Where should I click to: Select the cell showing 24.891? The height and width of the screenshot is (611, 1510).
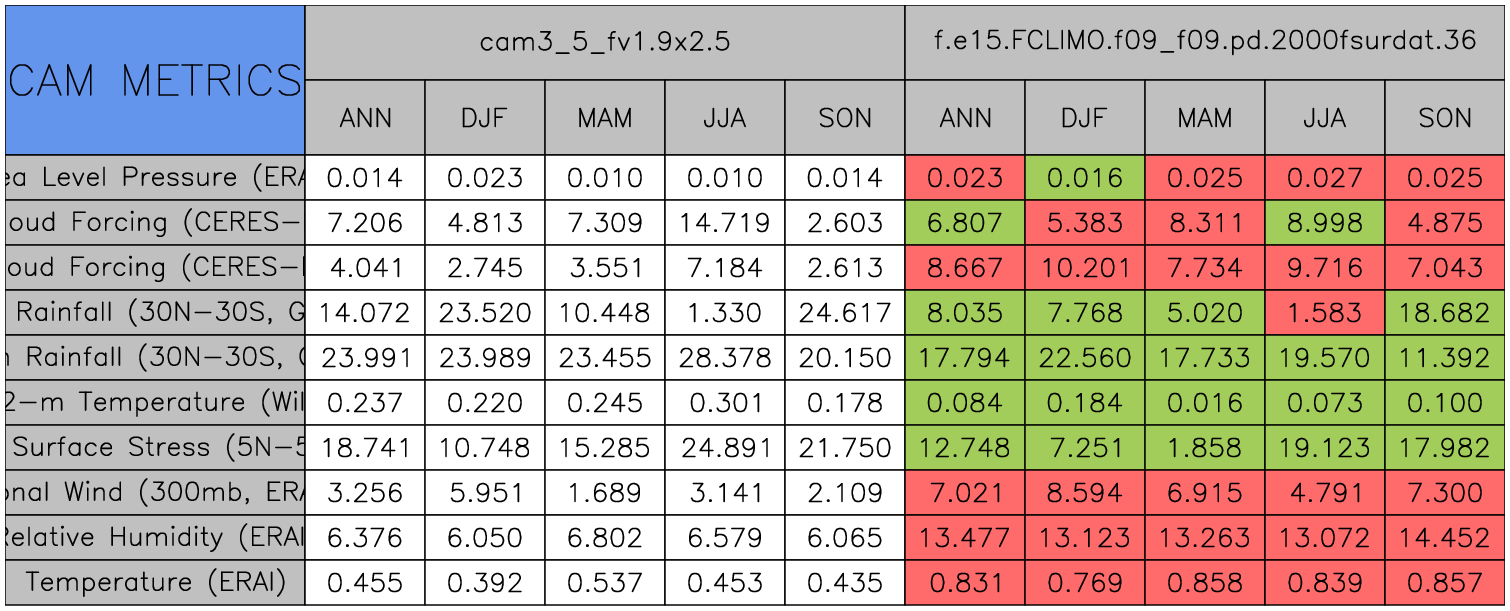tap(724, 447)
